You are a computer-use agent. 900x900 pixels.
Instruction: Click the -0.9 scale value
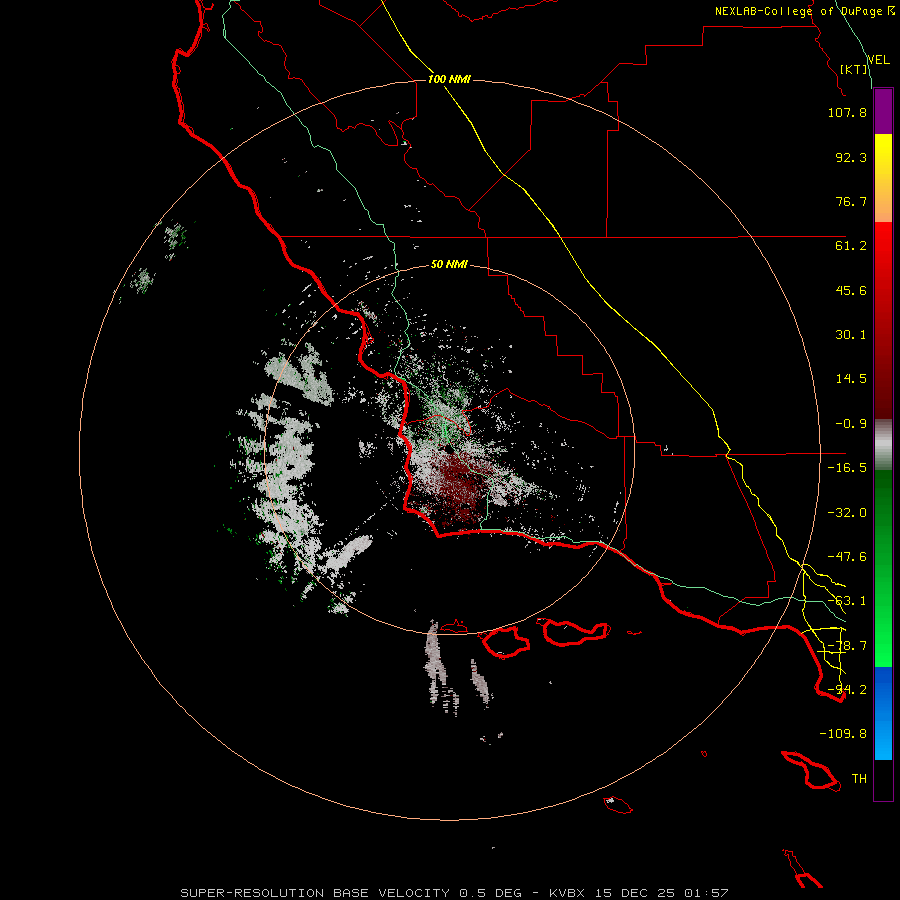(x=851, y=424)
